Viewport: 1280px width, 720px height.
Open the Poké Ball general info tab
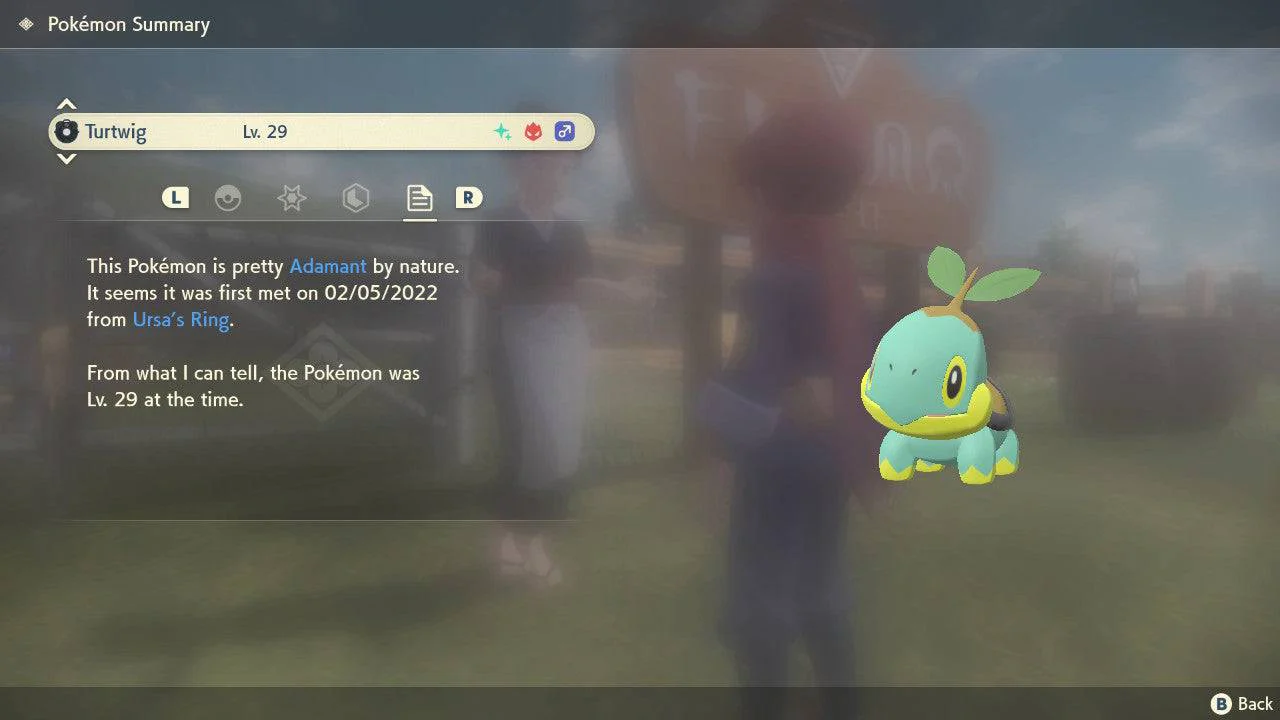click(228, 198)
